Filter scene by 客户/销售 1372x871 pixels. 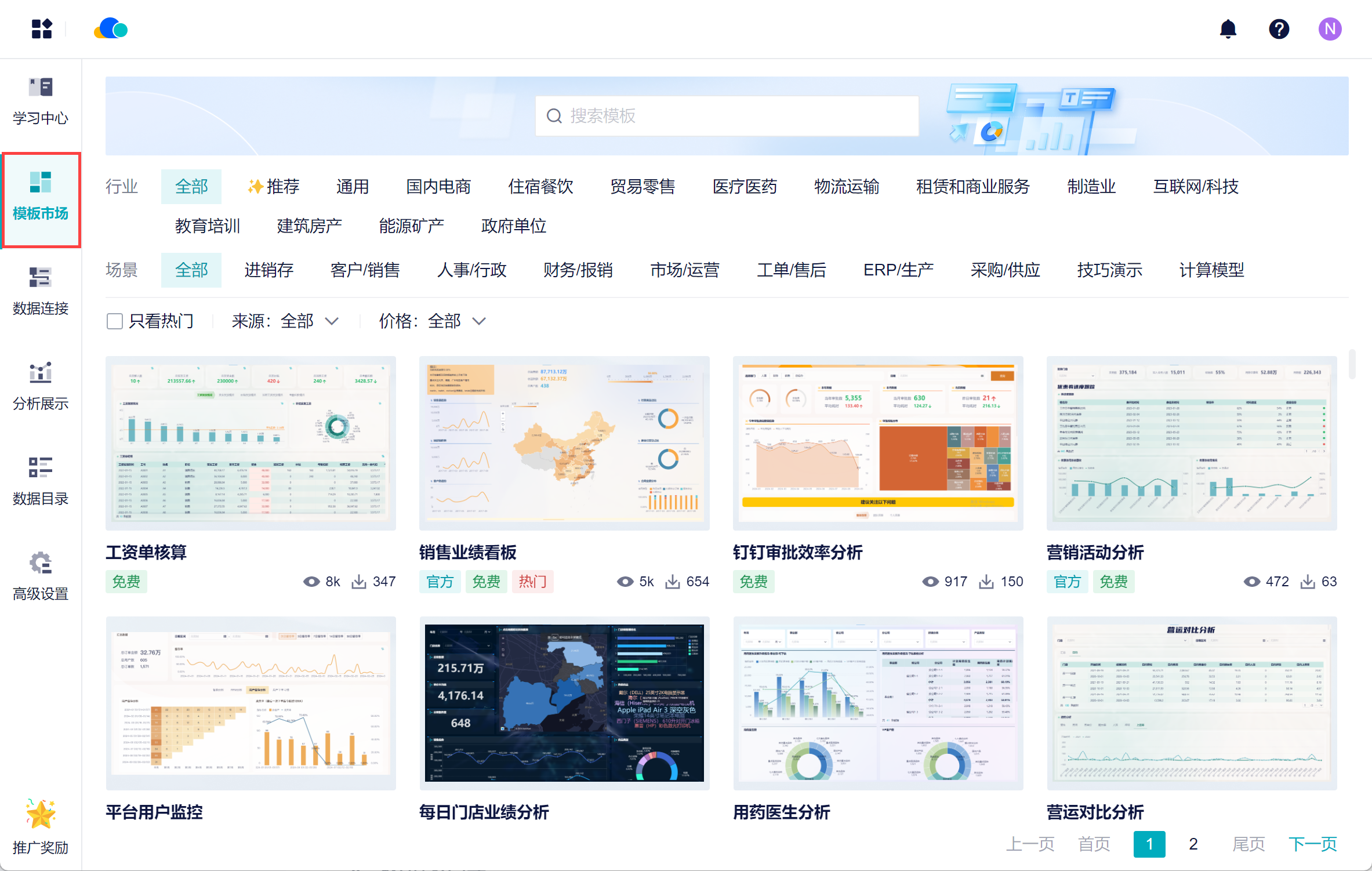click(365, 270)
